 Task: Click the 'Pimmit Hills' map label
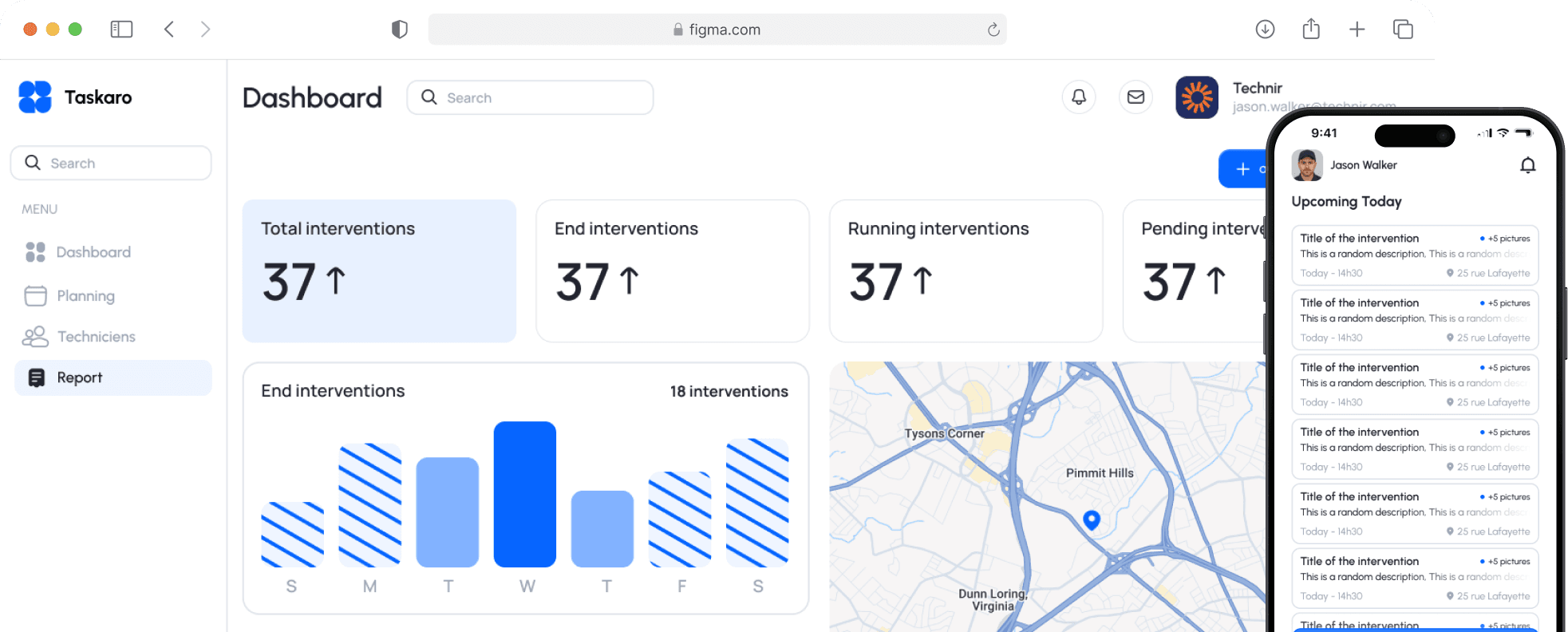click(x=1100, y=473)
